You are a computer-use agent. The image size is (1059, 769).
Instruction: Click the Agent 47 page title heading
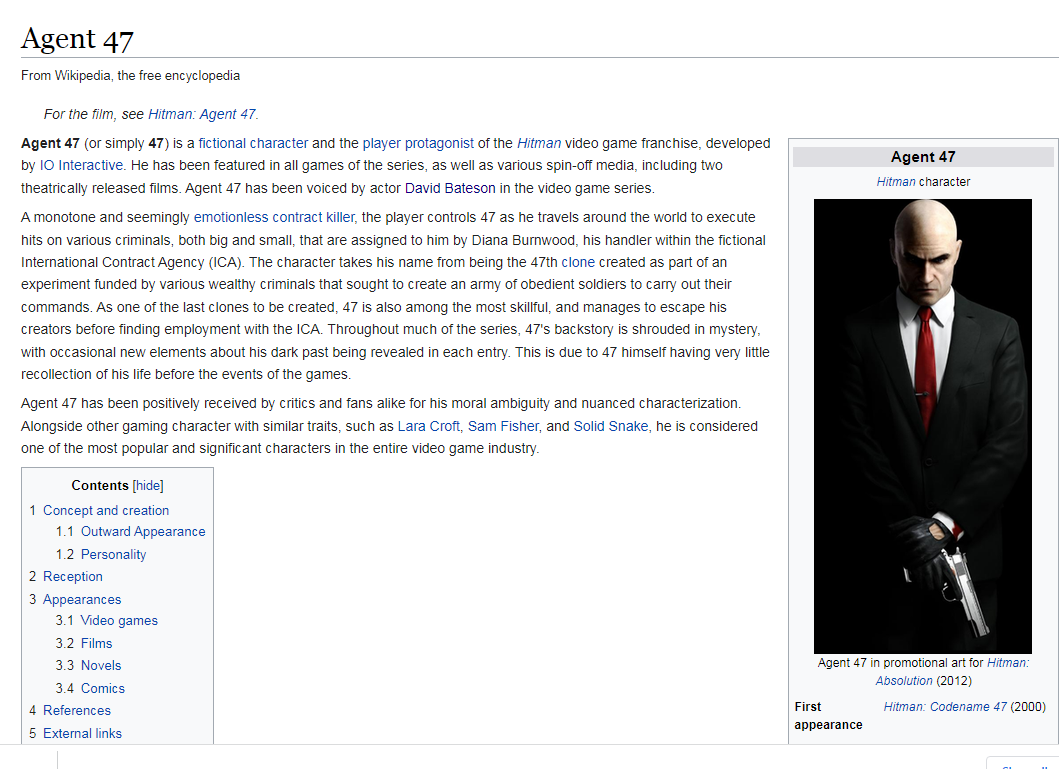pos(77,38)
